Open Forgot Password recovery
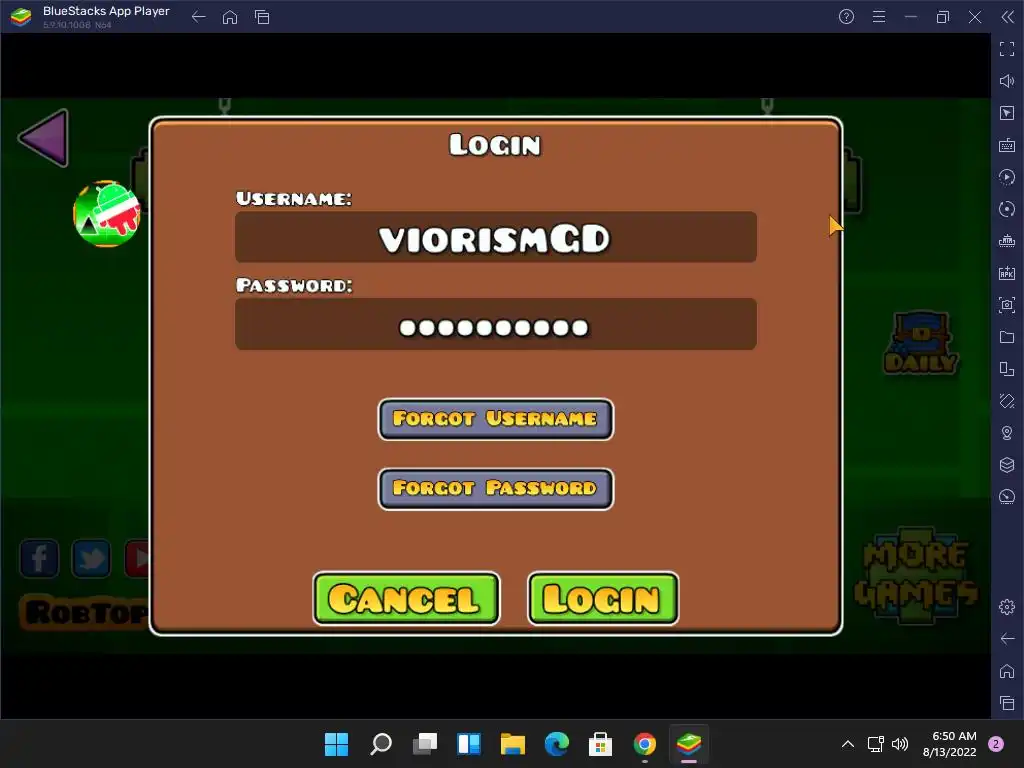The image size is (1024, 768). point(496,488)
